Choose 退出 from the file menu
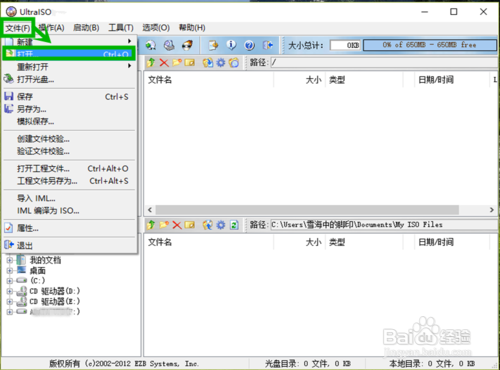Screen dimensions: 500x370 tap(70, 246)
